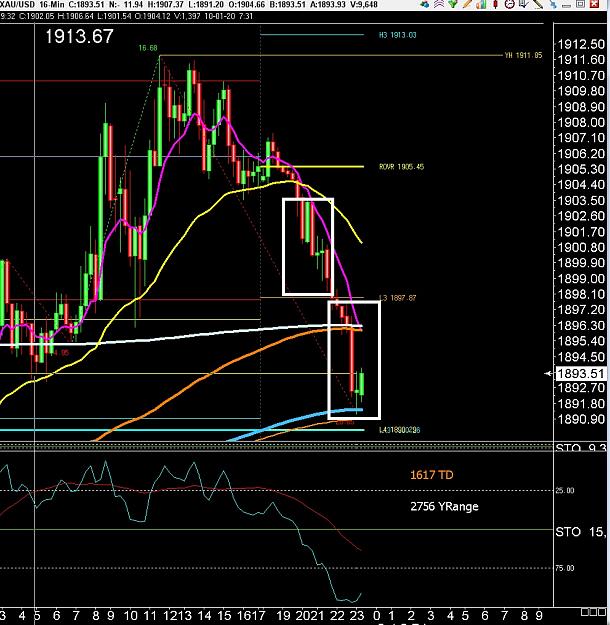610x625 pixels.
Task: Click the YH 1911.05 level label
Action: pos(523,55)
